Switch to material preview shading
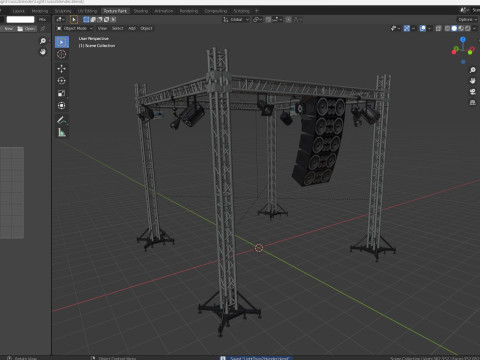This screenshot has height=360, width=480. [x=461, y=28]
